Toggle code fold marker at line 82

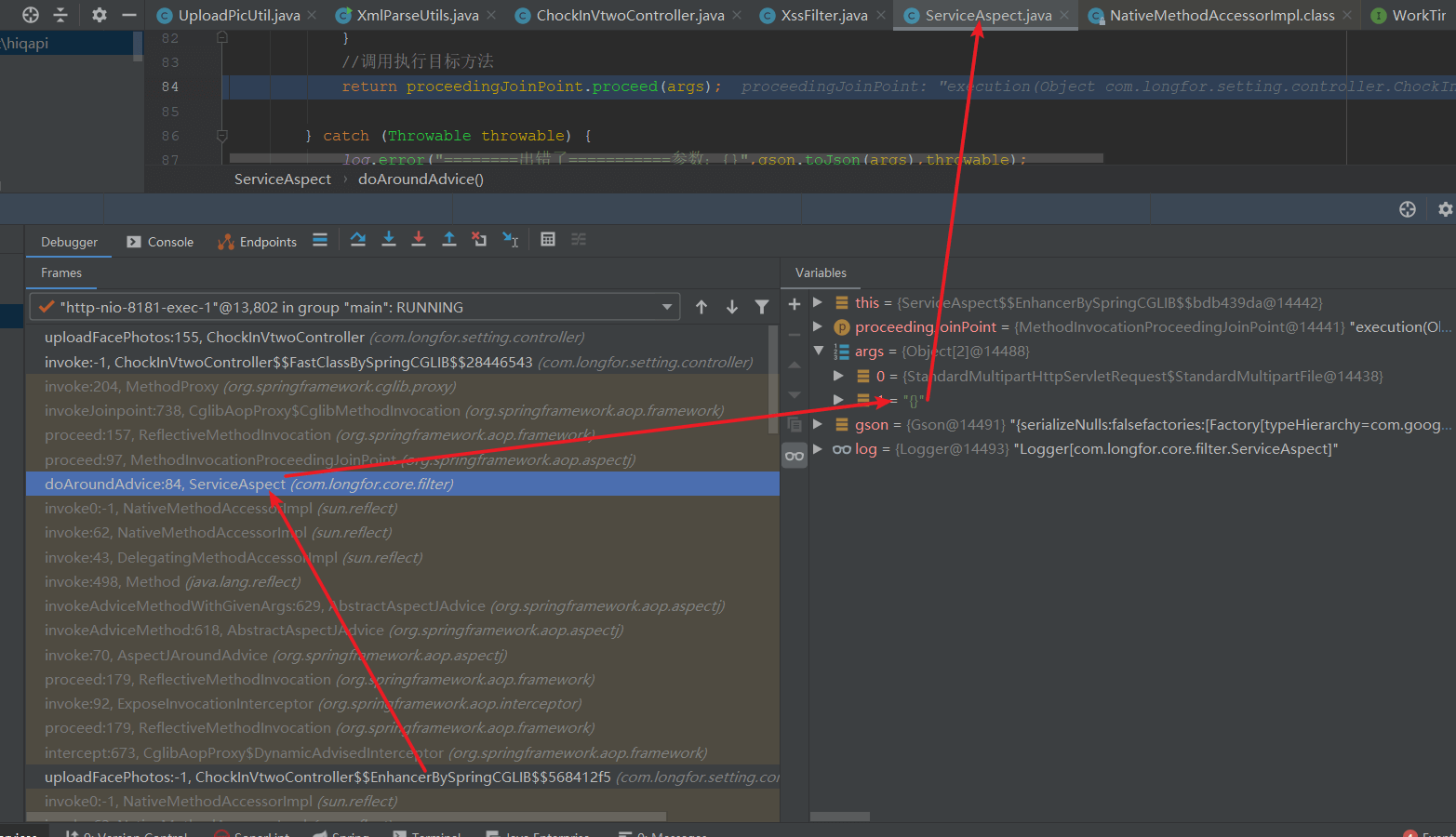(221, 38)
